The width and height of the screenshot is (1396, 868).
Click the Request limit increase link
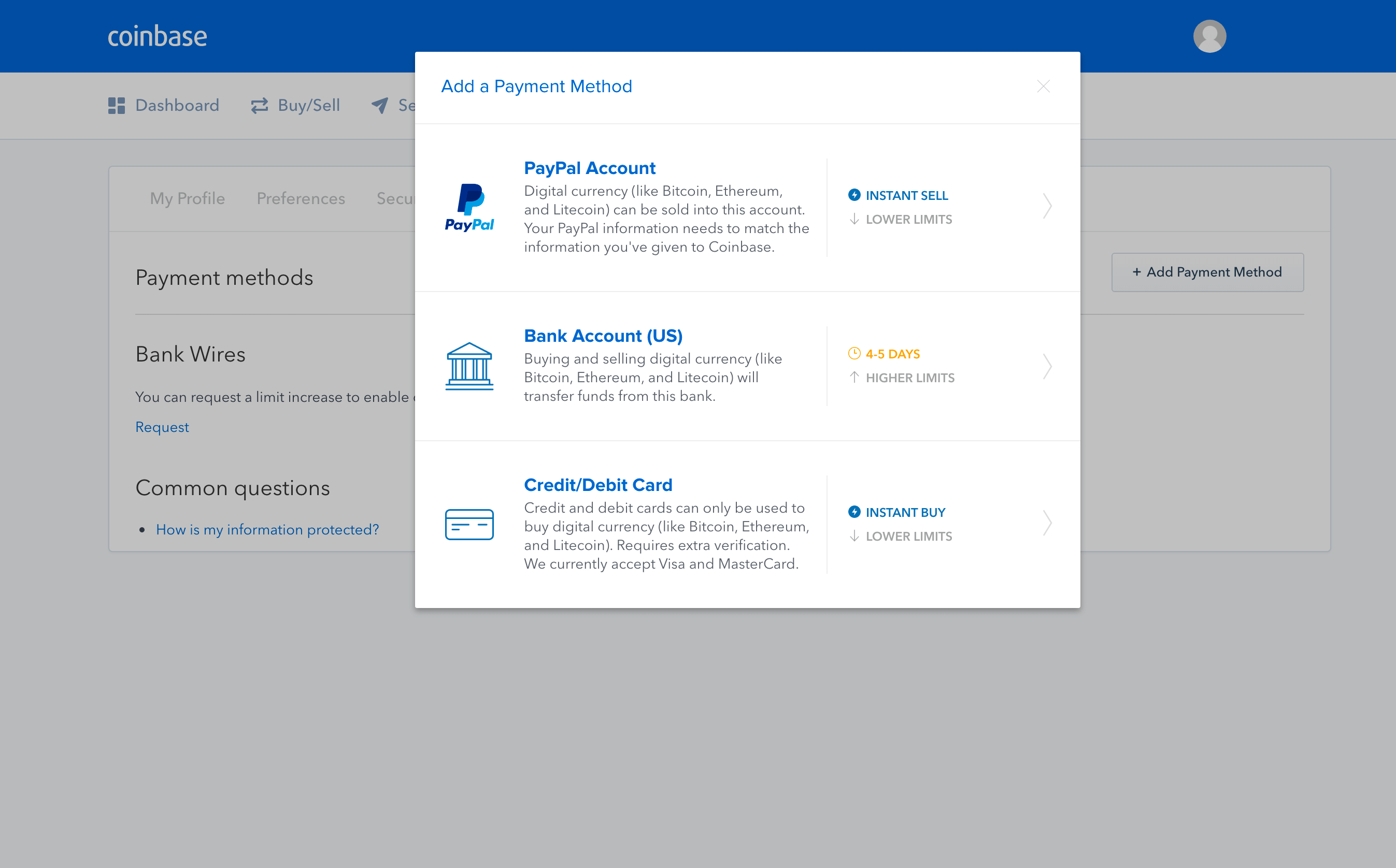tap(163, 427)
